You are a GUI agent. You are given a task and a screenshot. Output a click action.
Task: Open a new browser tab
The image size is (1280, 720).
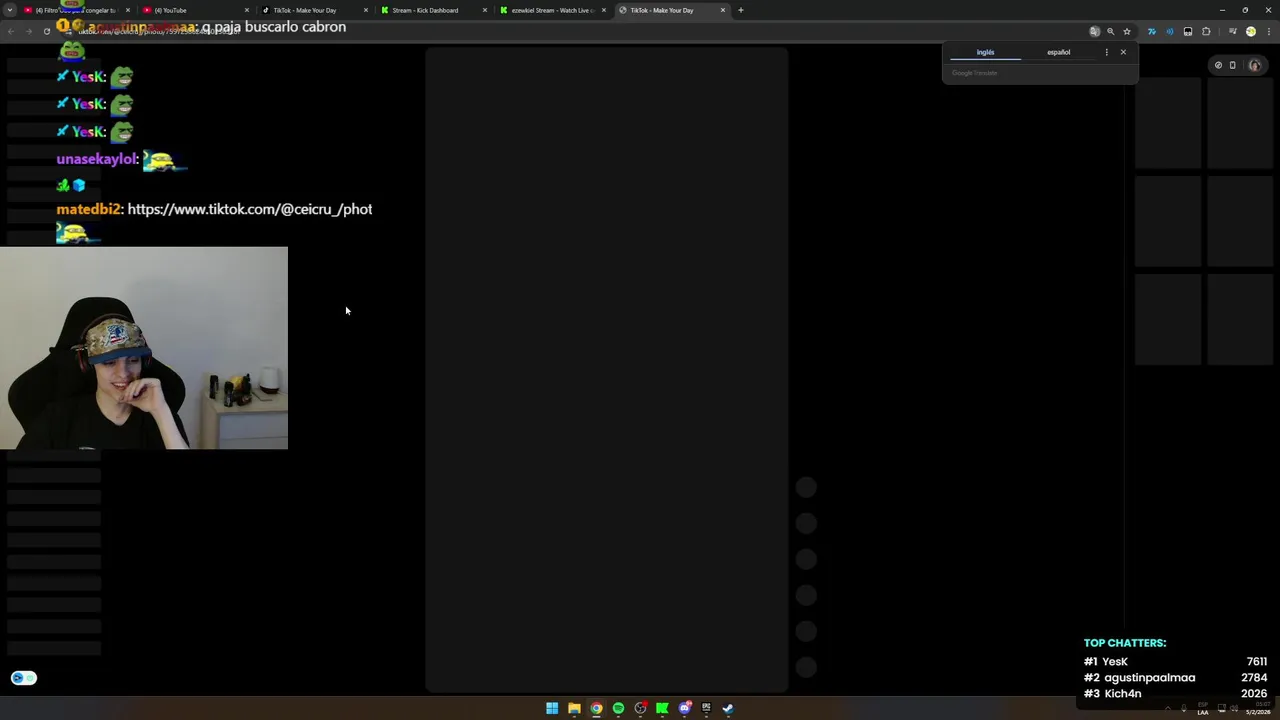point(741,10)
